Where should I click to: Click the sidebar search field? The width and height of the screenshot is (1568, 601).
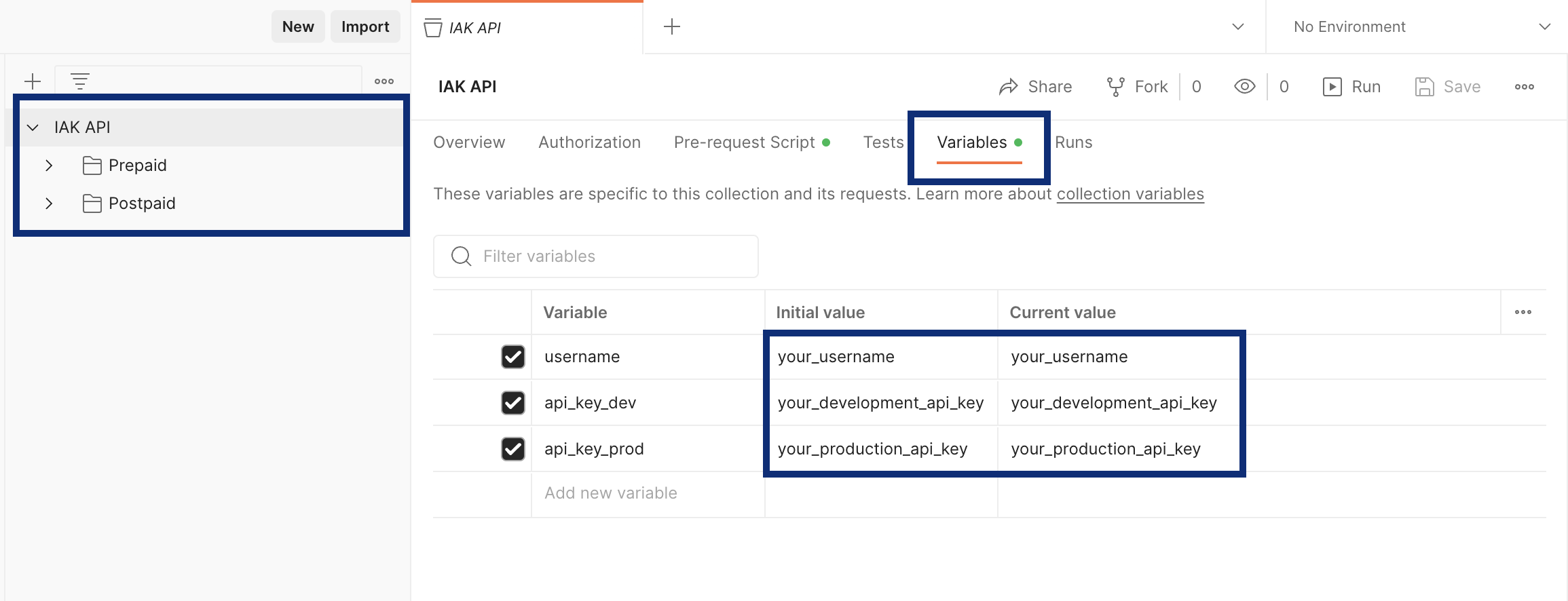pos(208,81)
